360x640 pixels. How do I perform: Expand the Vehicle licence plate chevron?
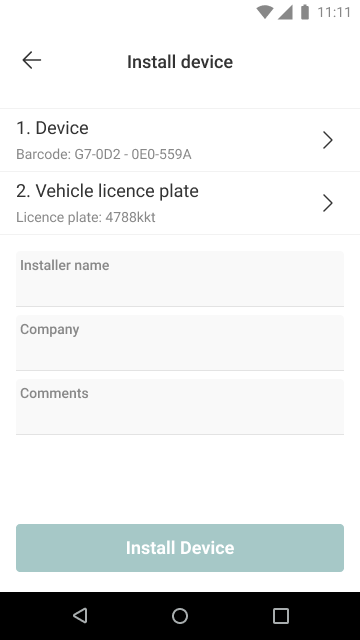pyautogui.click(x=328, y=203)
